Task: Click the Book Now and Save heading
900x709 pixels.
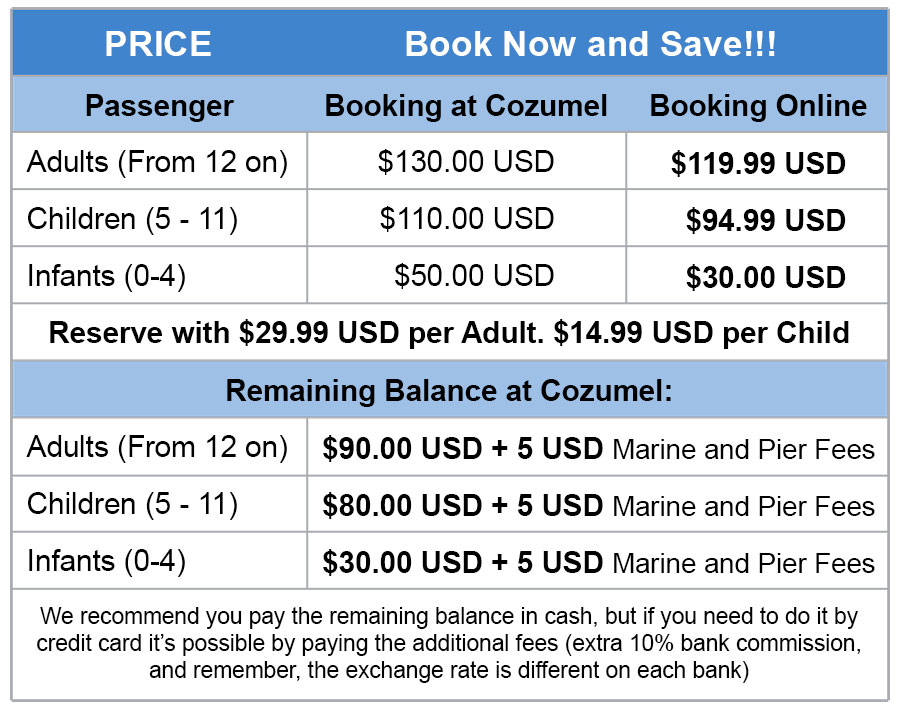Action: click(x=590, y=44)
